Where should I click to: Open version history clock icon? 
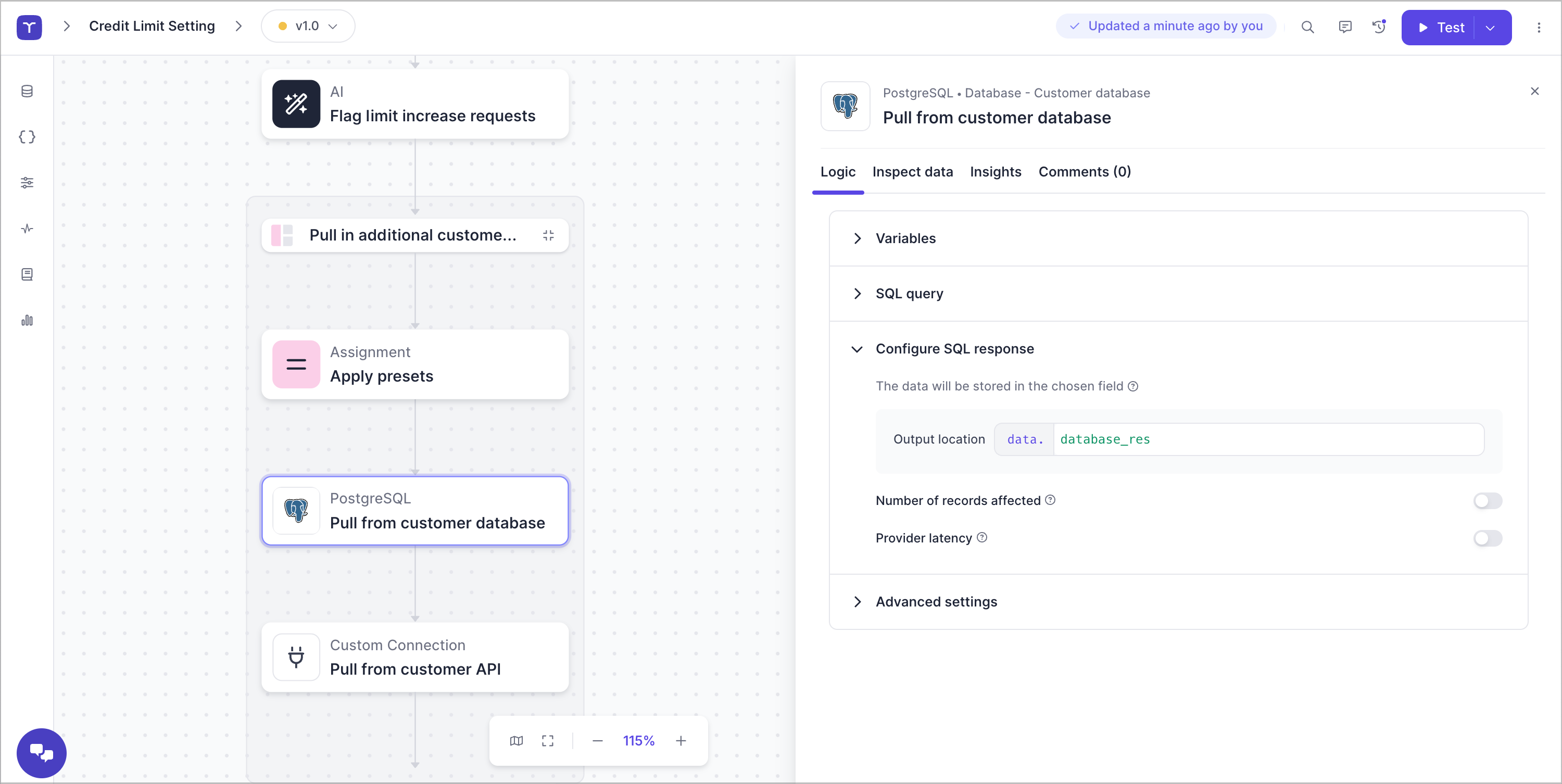coord(1379,27)
